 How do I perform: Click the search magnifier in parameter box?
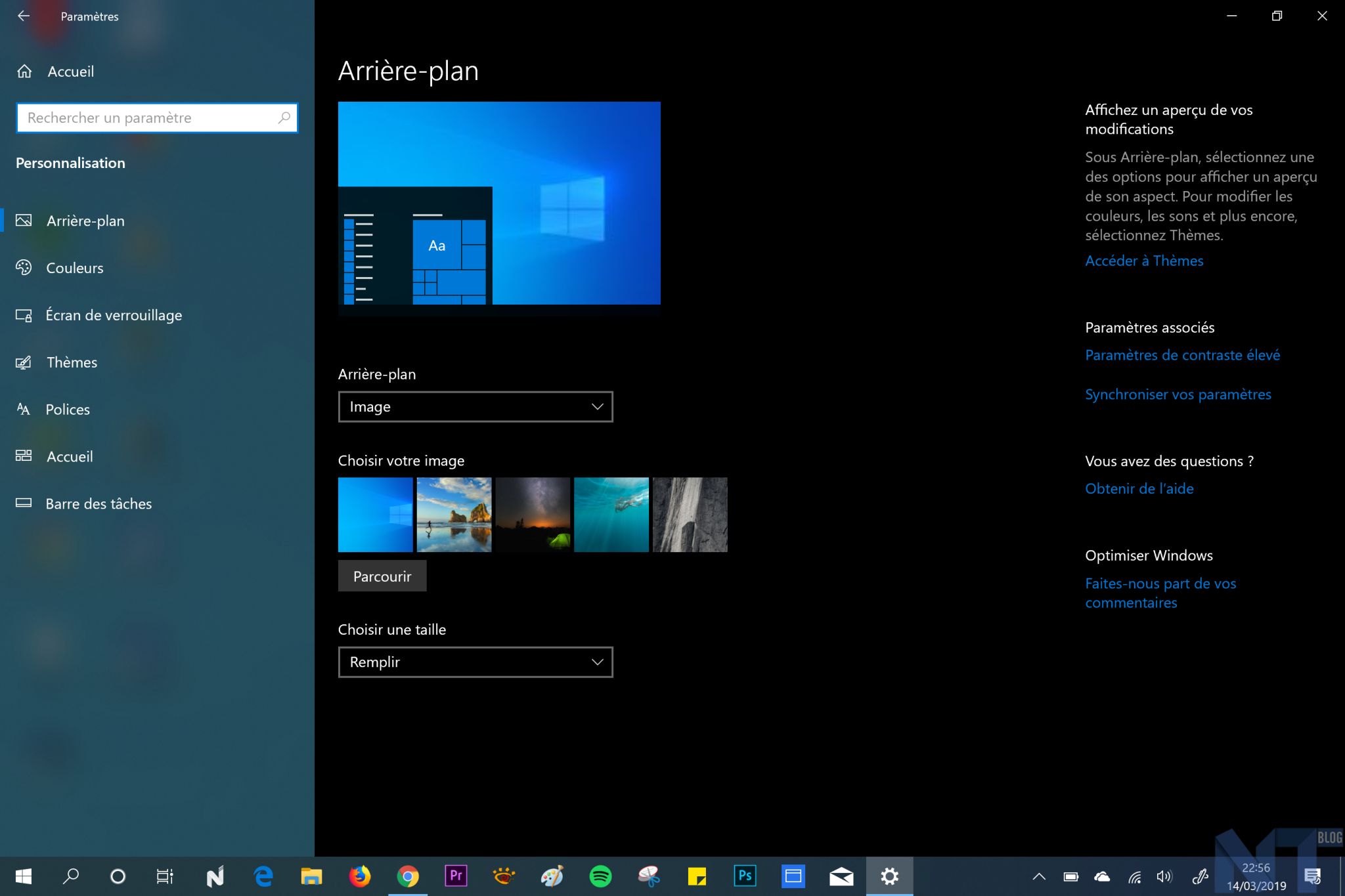[x=284, y=118]
